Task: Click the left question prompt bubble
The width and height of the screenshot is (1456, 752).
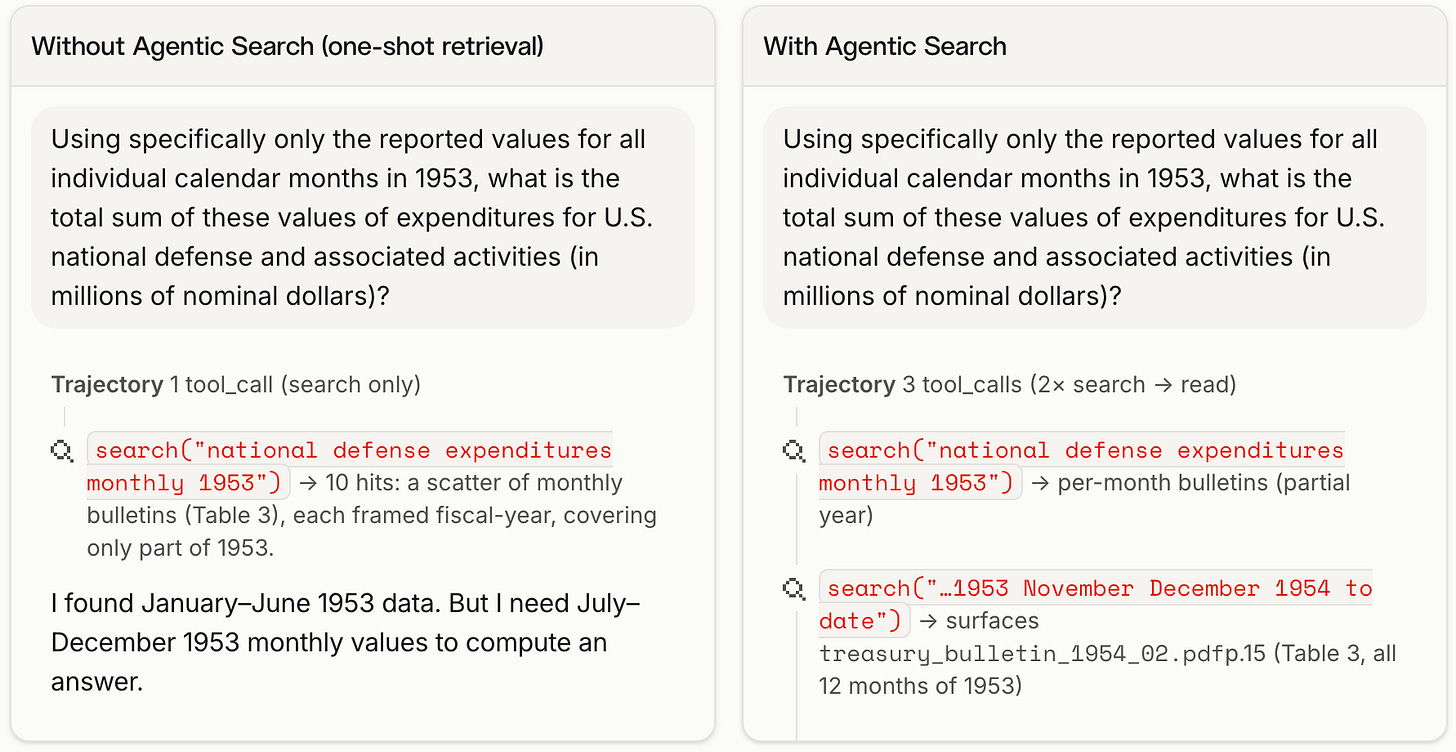Action: point(363,217)
